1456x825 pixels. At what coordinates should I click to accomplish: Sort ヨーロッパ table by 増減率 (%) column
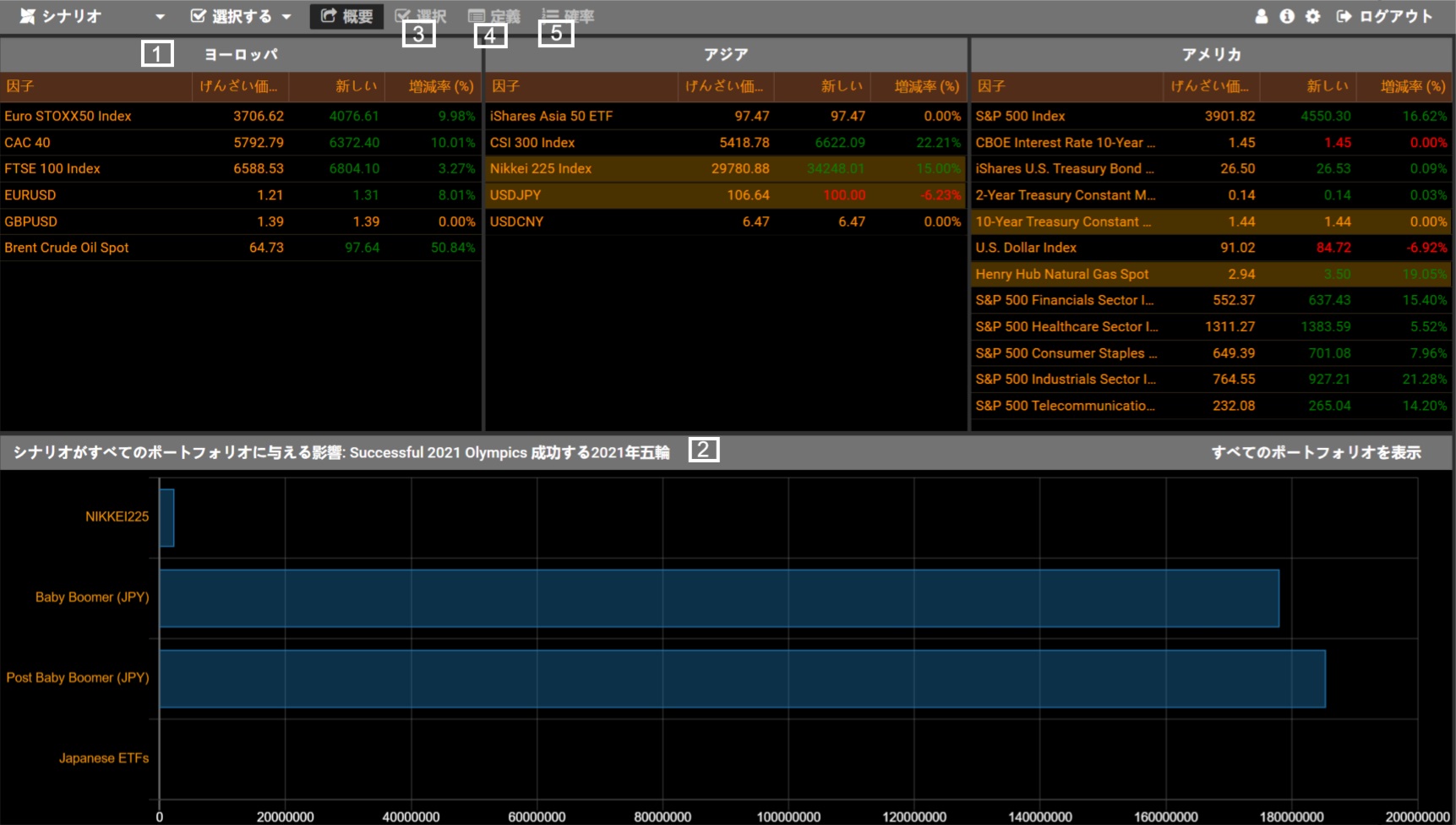pos(433,86)
